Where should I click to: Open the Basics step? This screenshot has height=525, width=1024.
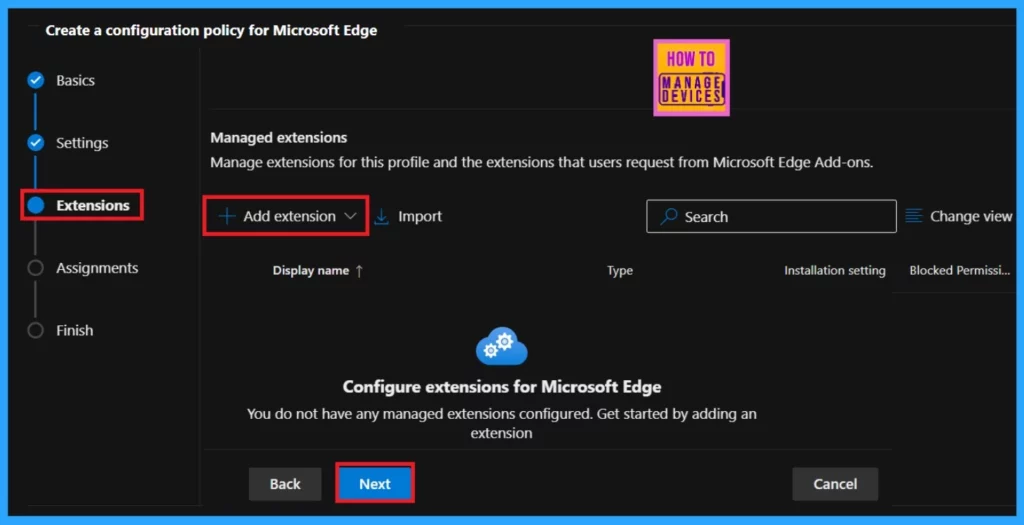[x=75, y=80]
